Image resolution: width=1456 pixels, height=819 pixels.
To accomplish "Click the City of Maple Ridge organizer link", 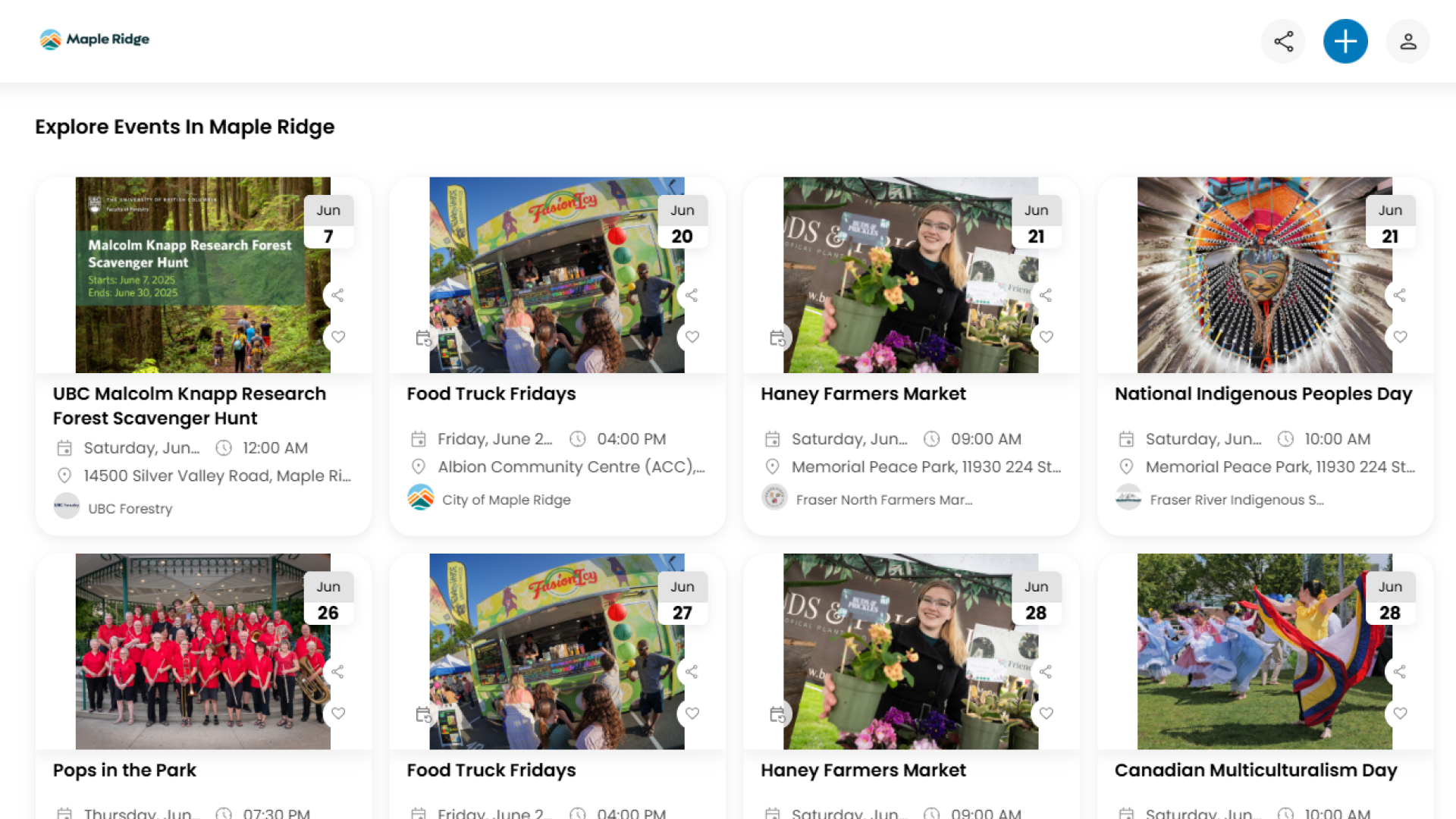I will (x=507, y=499).
